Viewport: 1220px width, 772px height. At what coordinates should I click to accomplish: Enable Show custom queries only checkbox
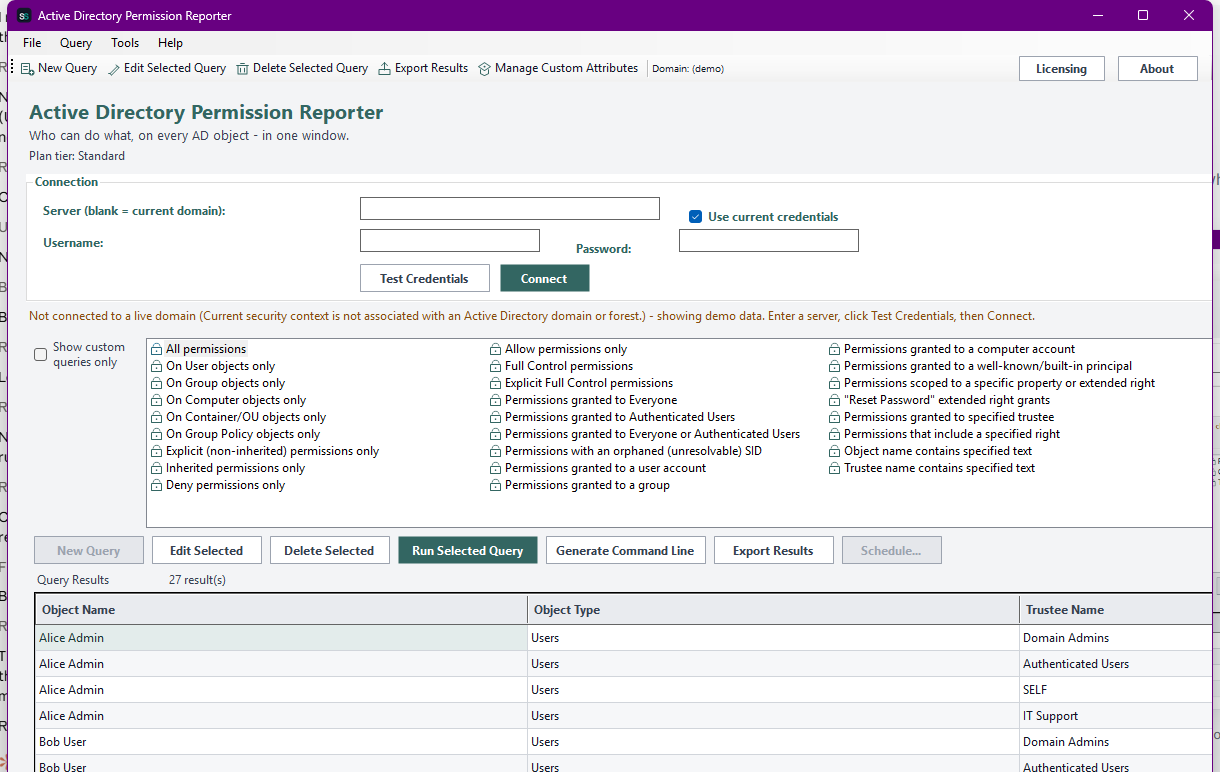click(x=41, y=355)
